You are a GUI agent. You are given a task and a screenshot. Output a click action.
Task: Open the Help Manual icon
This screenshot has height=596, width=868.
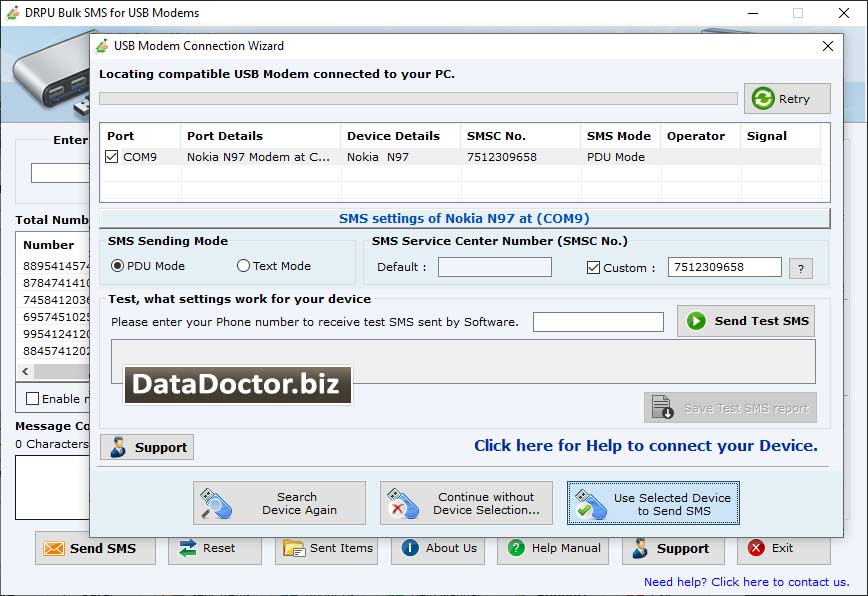tap(516, 547)
